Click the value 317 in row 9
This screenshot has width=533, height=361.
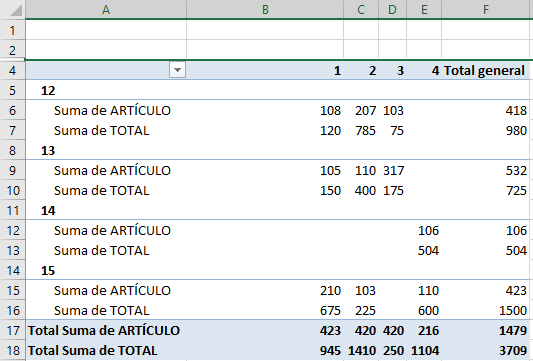pos(394,170)
